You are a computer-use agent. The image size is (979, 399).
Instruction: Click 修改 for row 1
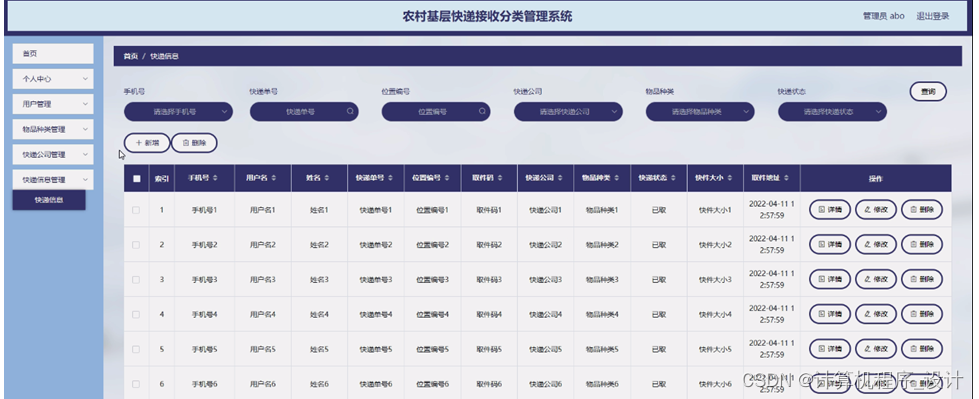pos(876,210)
